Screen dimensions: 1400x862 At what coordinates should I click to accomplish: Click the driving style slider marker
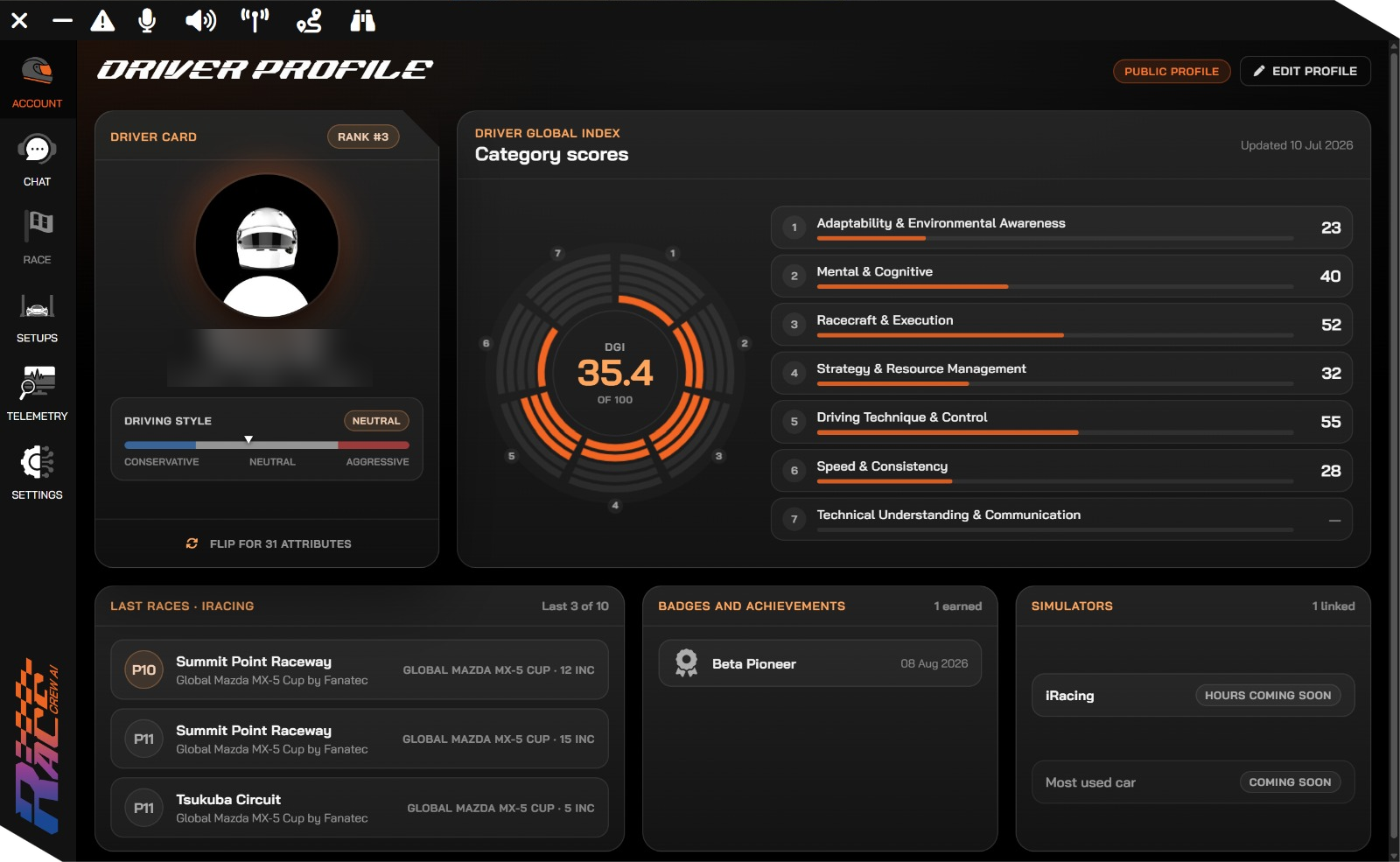point(248,439)
